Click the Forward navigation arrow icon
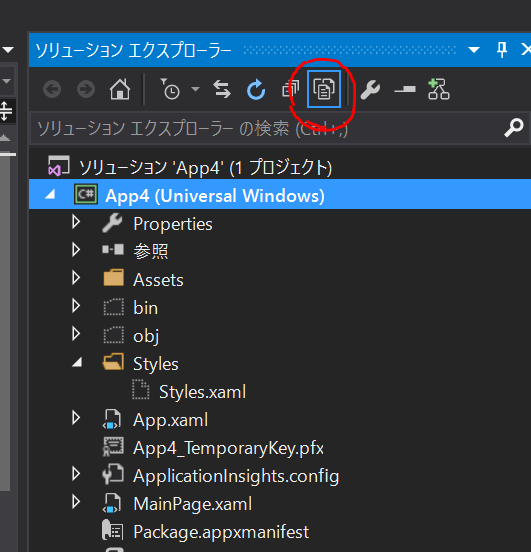The width and height of the screenshot is (531, 552). coord(86,89)
